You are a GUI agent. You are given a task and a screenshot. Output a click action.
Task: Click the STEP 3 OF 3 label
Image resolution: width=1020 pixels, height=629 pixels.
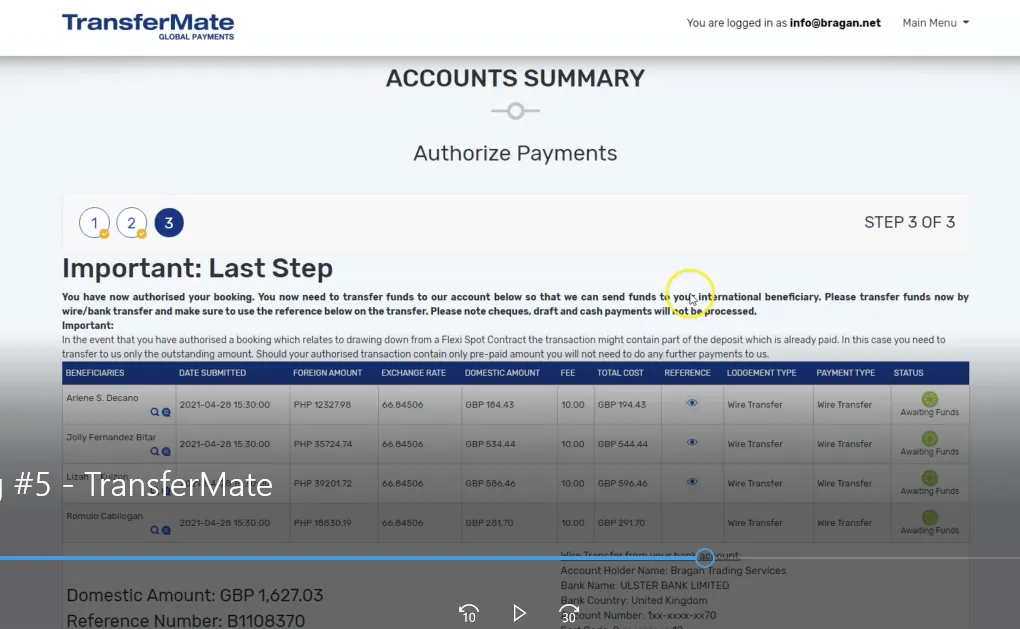(909, 222)
